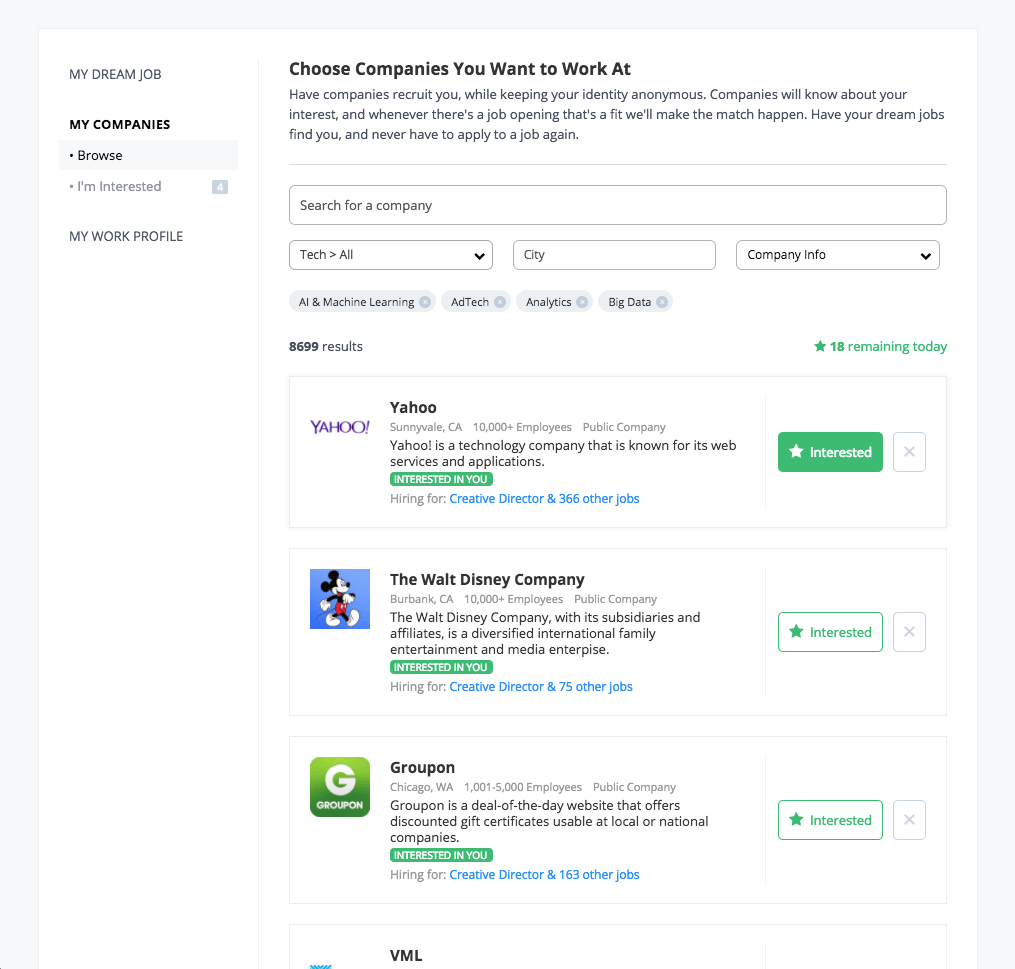Image resolution: width=1015 pixels, height=969 pixels.
Task: Remove the Big Data filter tag
Action: tap(662, 302)
